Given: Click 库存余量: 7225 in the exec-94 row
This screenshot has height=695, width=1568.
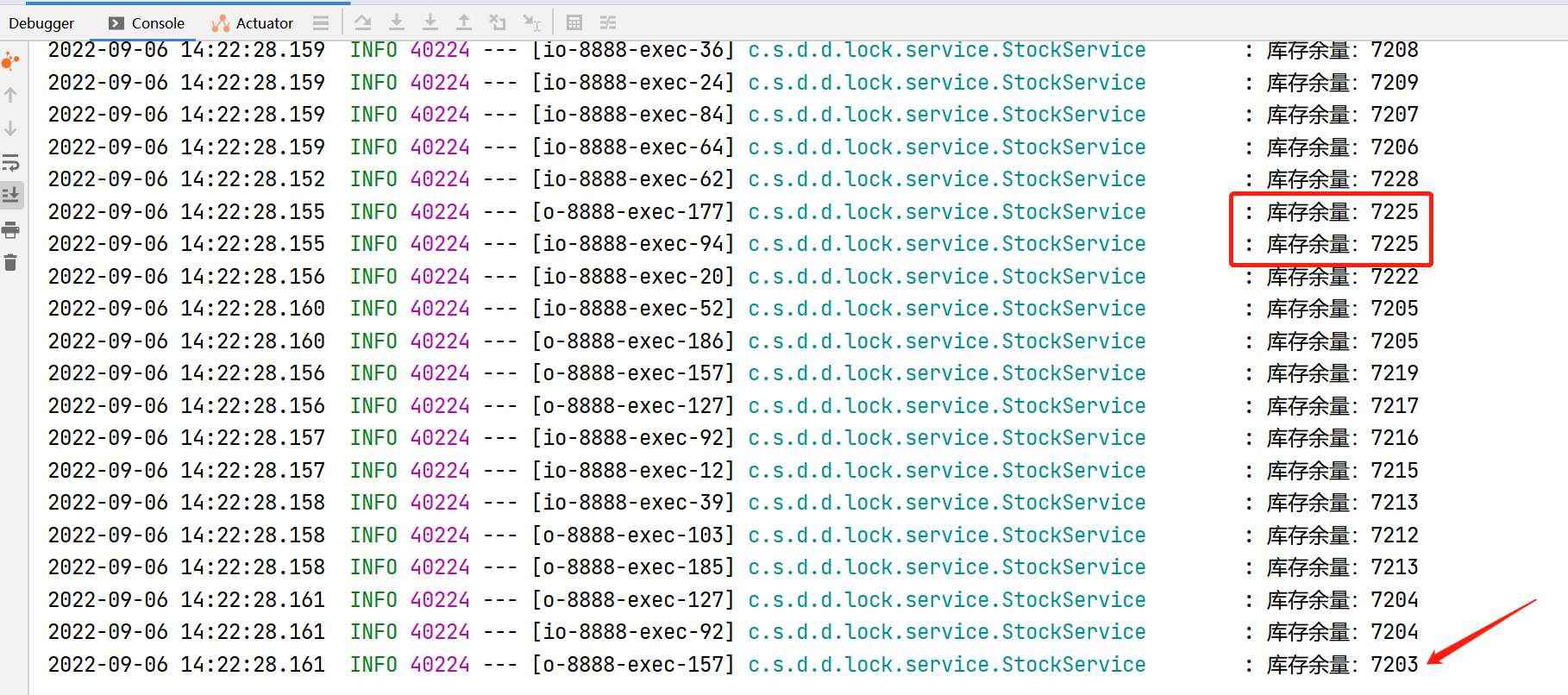Looking at the screenshot, I should point(1342,244).
